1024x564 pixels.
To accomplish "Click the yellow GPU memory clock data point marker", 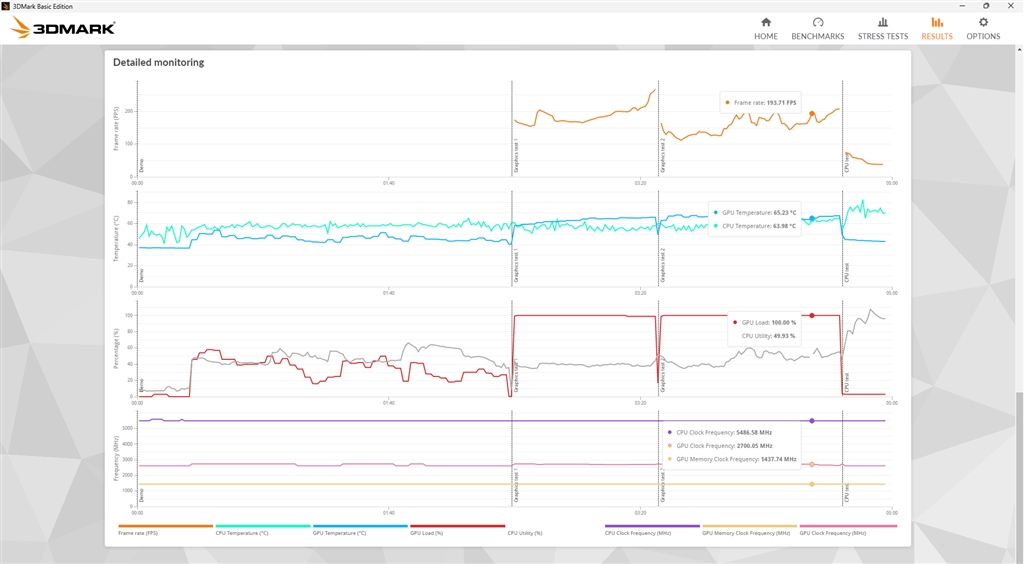I will pos(812,484).
